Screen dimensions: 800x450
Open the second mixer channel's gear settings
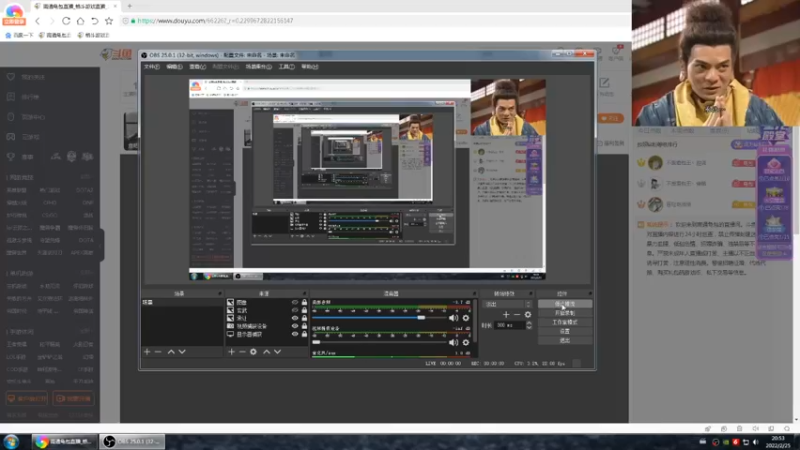(x=465, y=342)
